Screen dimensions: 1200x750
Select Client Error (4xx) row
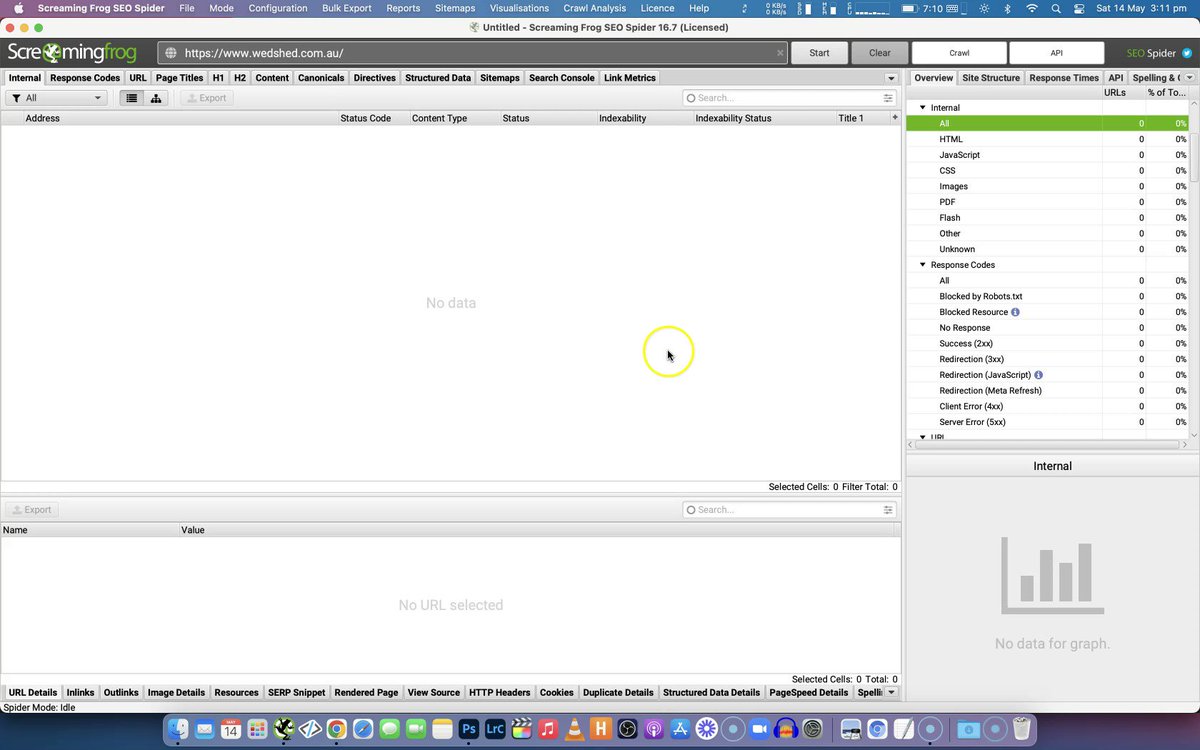pyautogui.click(x=1047, y=406)
